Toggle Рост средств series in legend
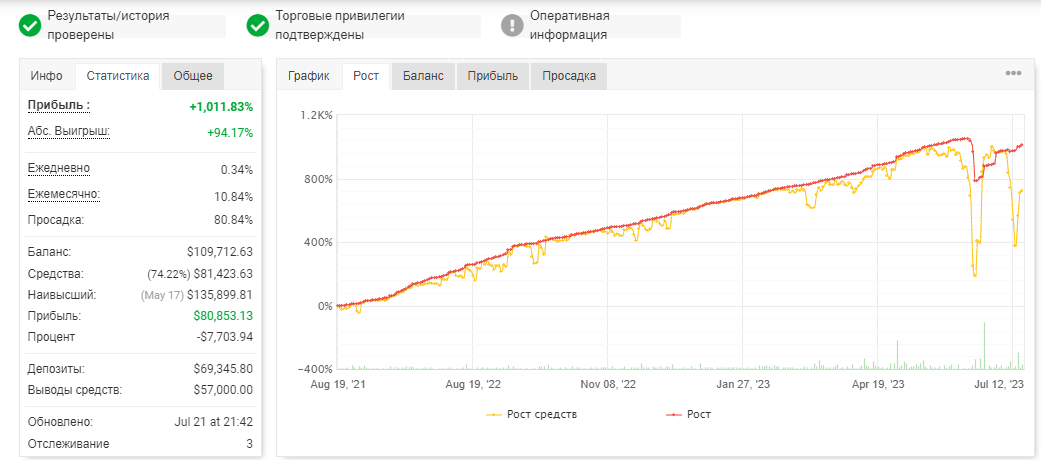The image size is (1041, 460). [532, 414]
